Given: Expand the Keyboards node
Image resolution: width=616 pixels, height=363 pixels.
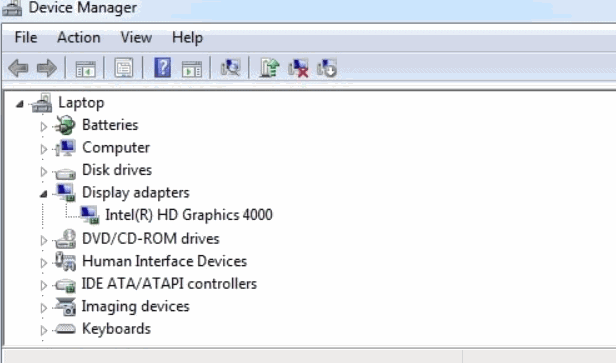Looking at the screenshot, I should click(43, 330).
